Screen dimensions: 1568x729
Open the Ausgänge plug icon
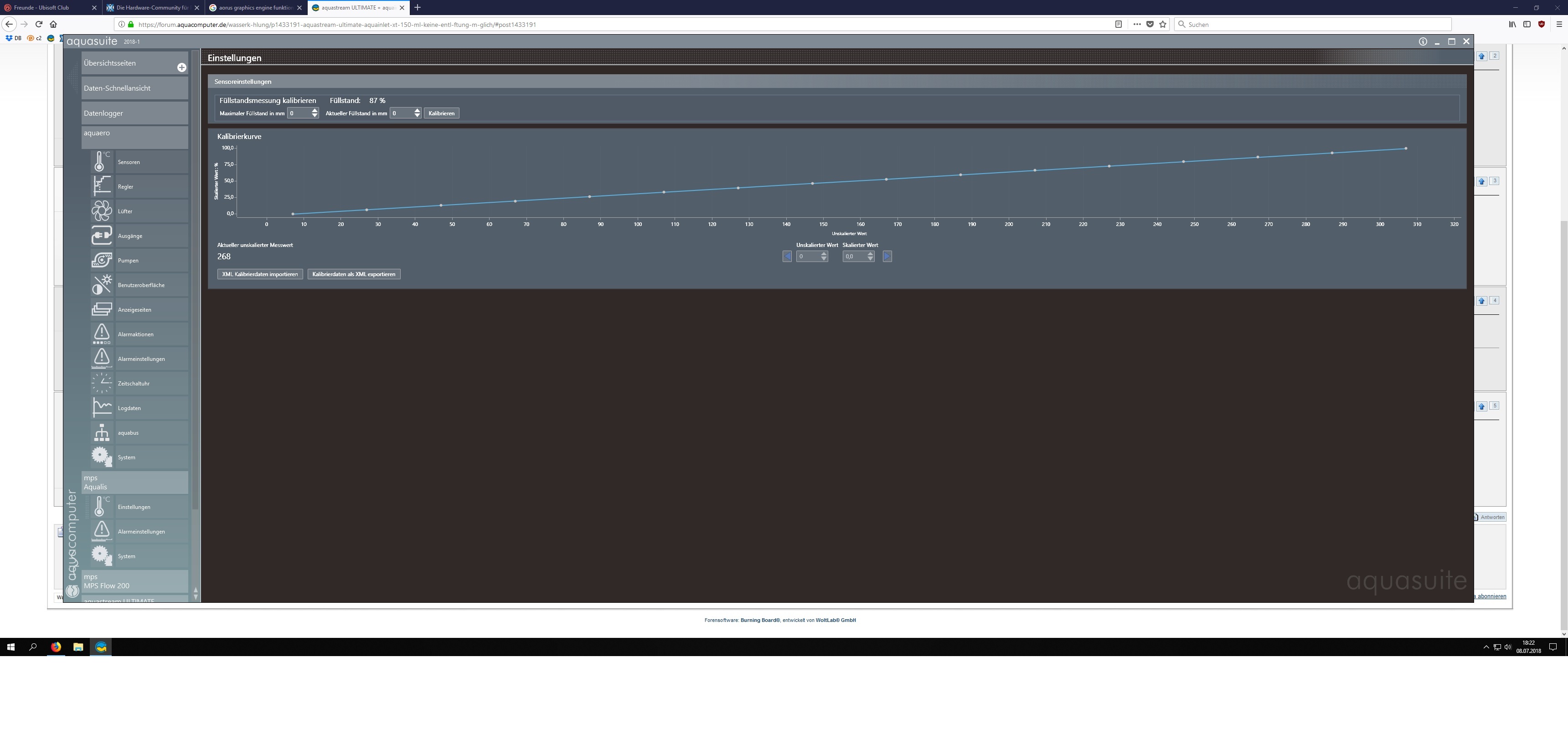tap(101, 236)
